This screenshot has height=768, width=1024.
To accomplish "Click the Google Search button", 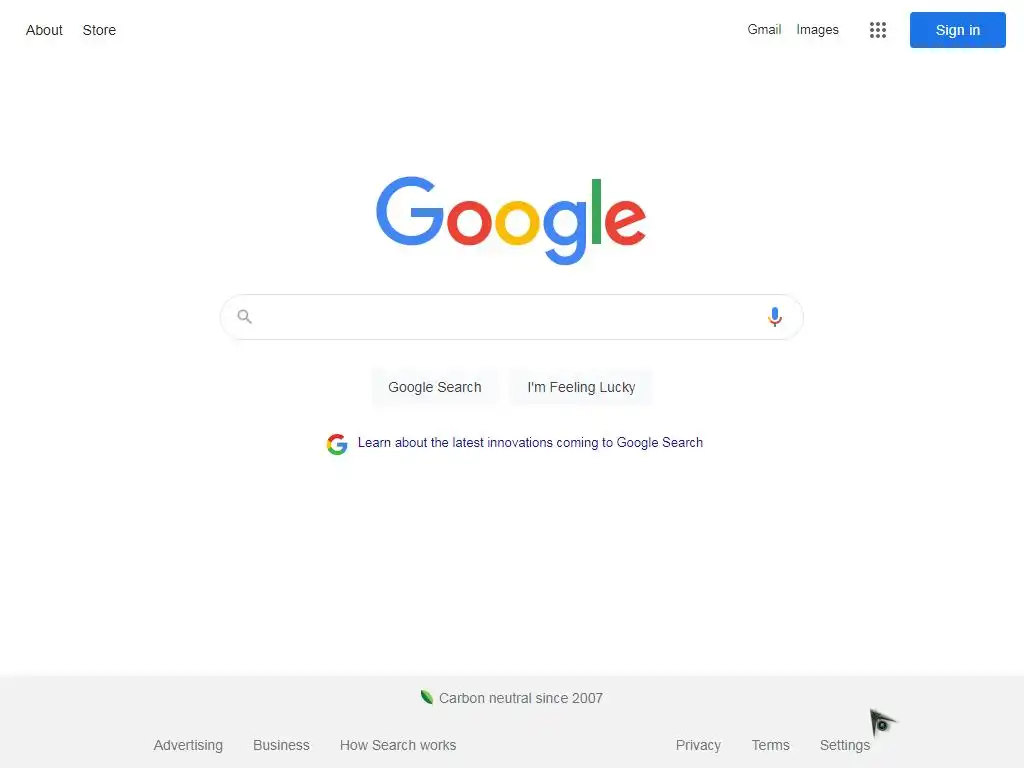I will tap(435, 387).
